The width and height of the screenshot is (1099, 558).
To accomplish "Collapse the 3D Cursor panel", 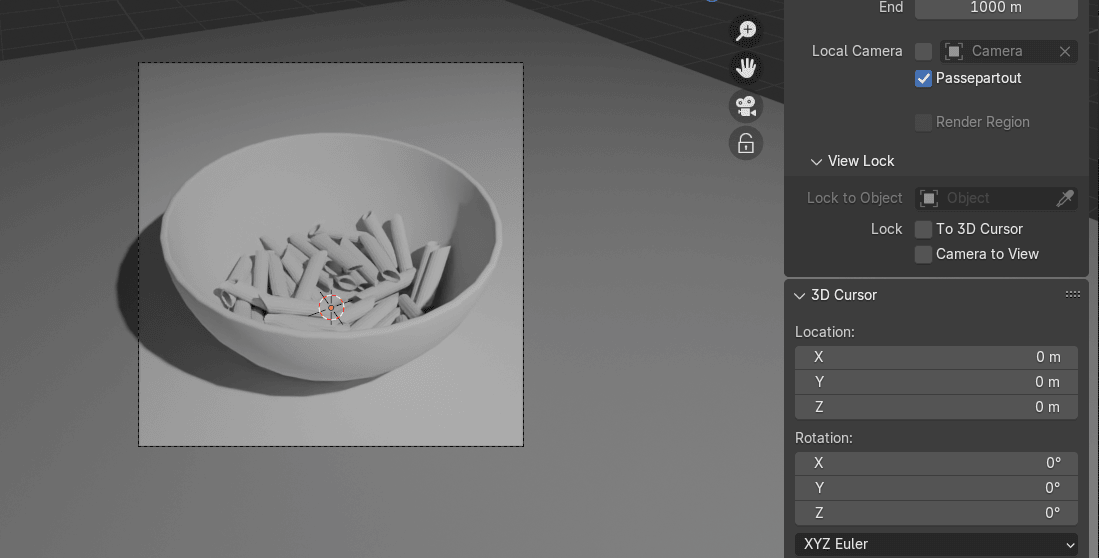I will tap(800, 295).
